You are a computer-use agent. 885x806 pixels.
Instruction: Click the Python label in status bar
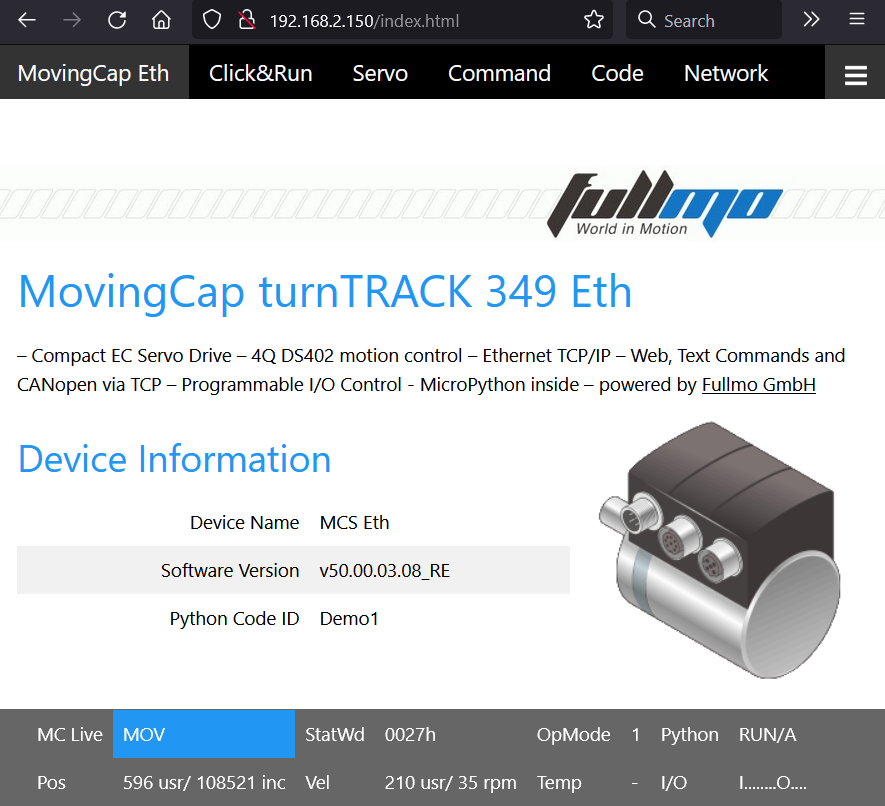pyautogui.click(x=690, y=734)
